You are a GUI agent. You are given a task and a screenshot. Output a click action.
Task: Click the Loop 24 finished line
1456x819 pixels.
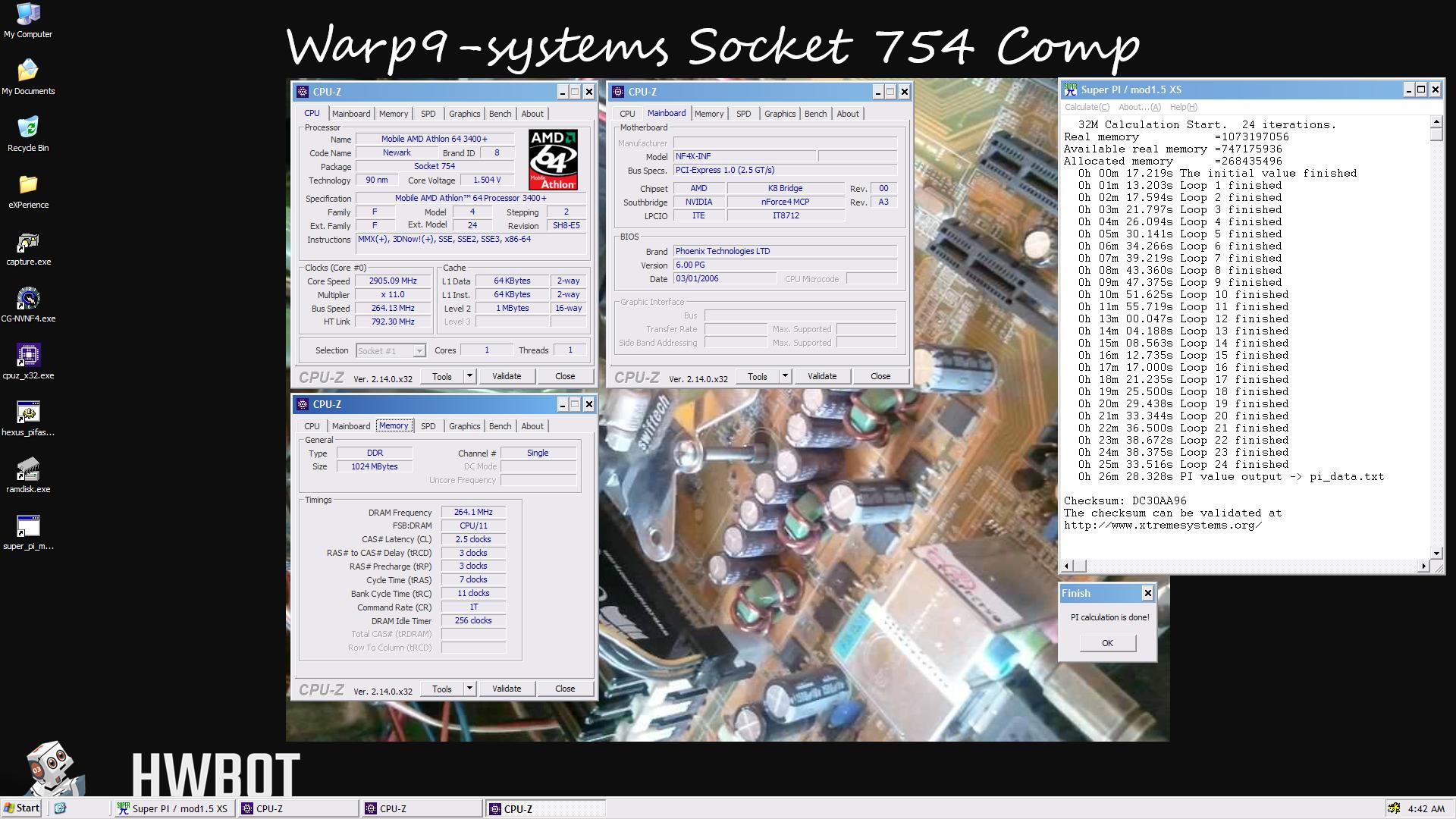point(1183,464)
